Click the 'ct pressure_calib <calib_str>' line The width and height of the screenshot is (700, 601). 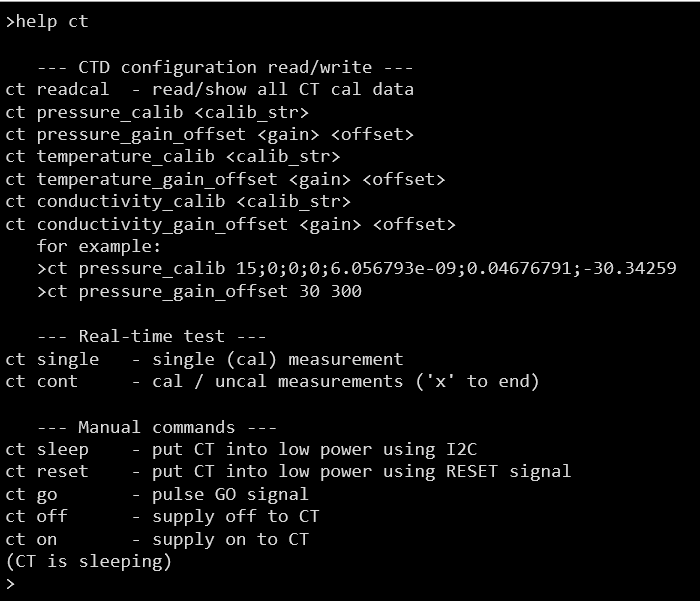tap(157, 112)
